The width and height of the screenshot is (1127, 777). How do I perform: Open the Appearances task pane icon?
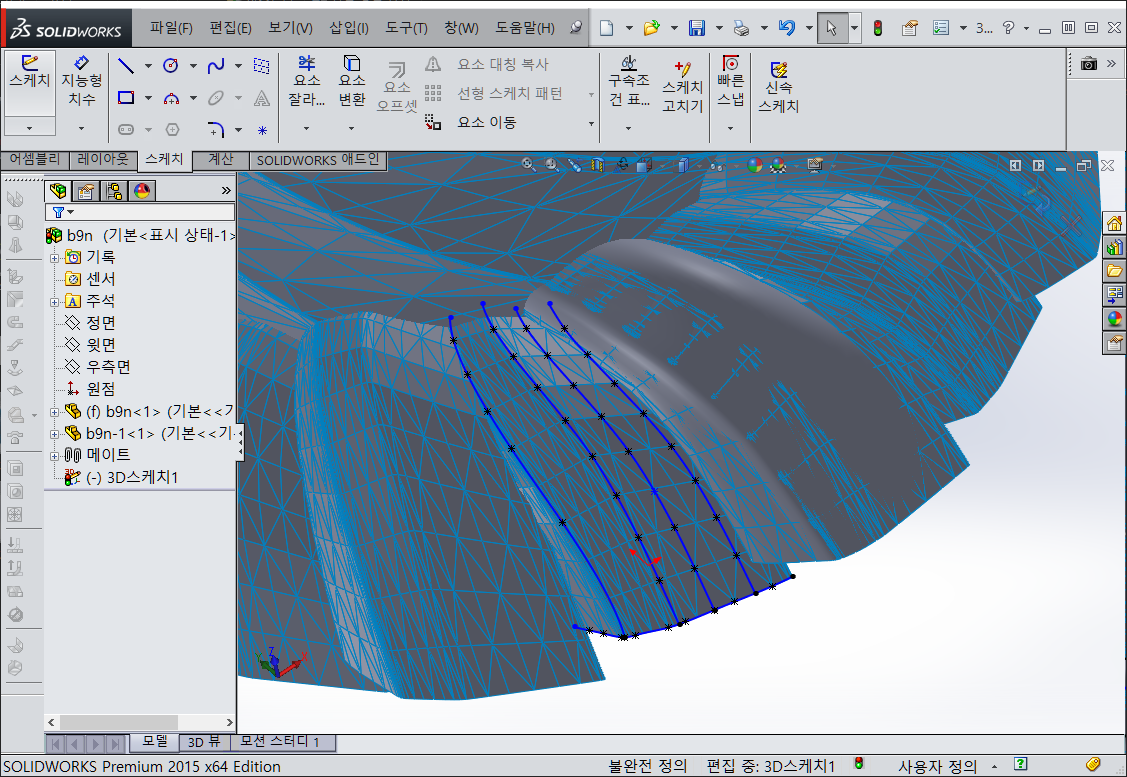[x=1114, y=318]
